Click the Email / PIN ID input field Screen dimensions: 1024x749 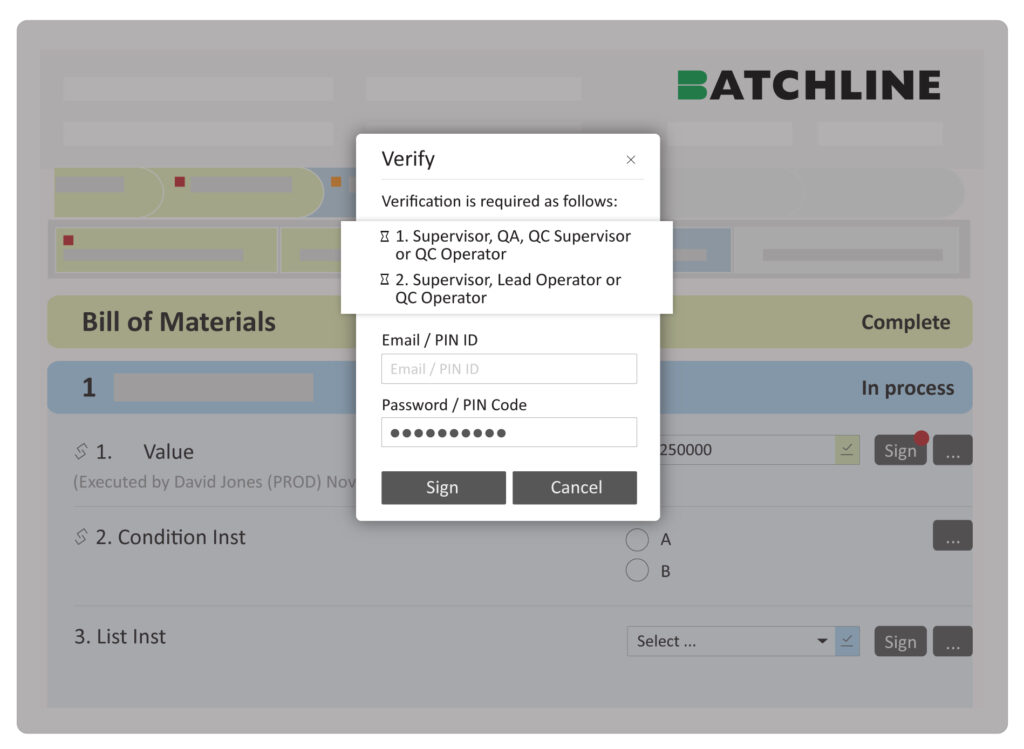[508, 368]
